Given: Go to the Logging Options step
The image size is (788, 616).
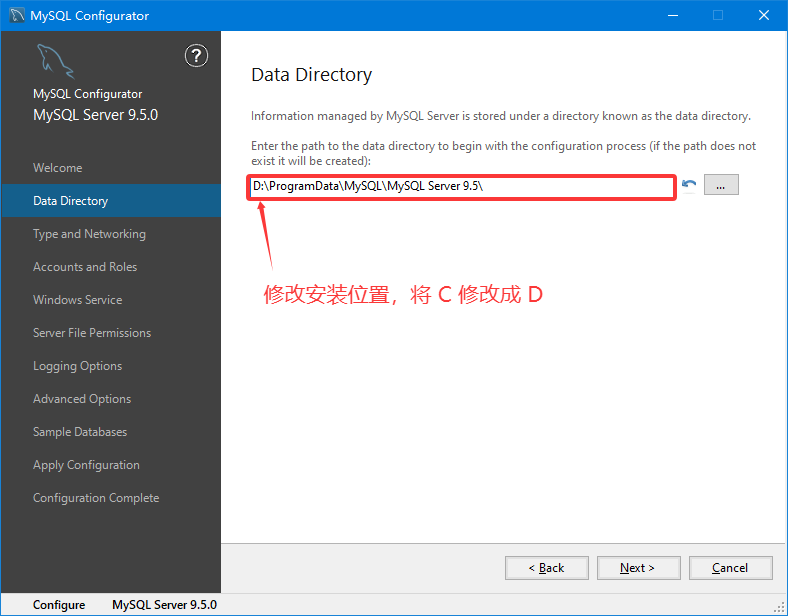Looking at the screenshot, I should coord(111,366).
